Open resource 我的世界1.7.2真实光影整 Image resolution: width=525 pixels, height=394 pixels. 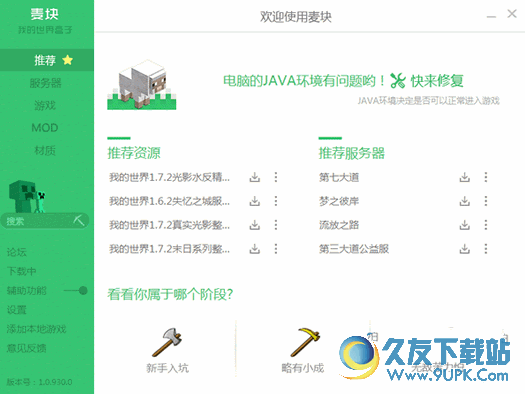(169, 225)
